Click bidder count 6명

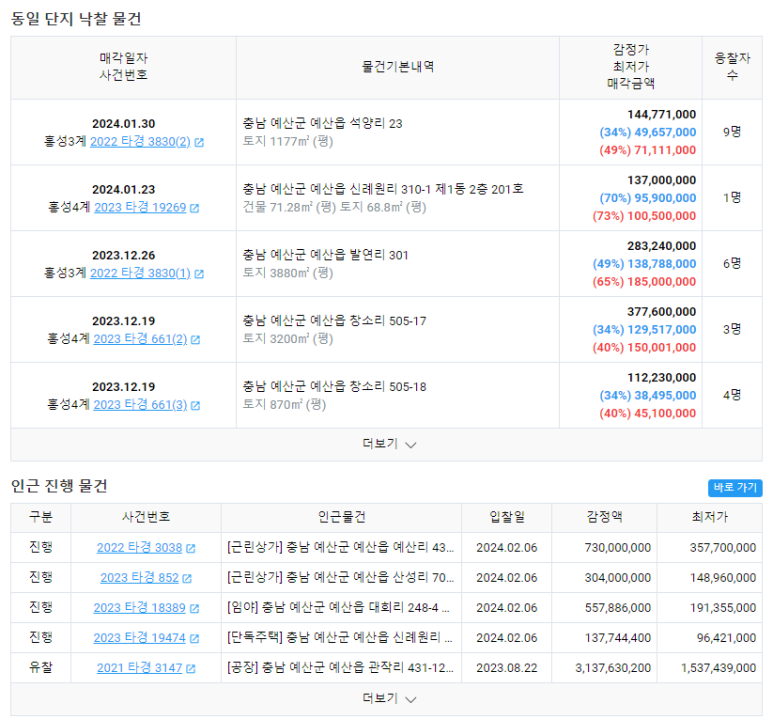click(x=732, y=263)
